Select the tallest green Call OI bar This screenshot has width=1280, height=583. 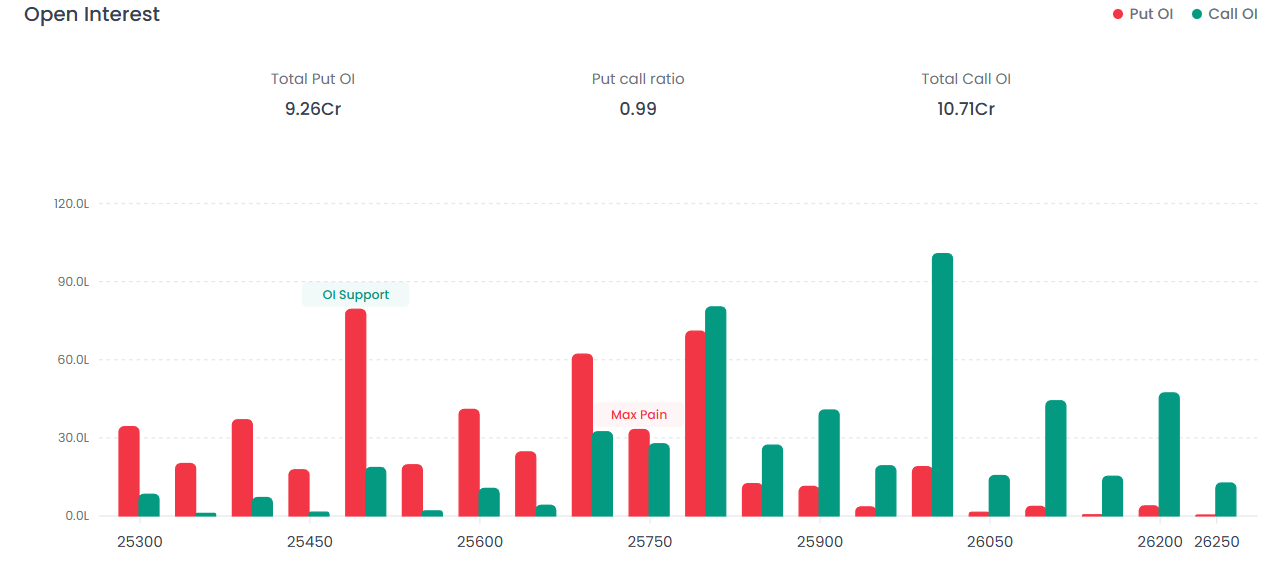pos(942,385)
